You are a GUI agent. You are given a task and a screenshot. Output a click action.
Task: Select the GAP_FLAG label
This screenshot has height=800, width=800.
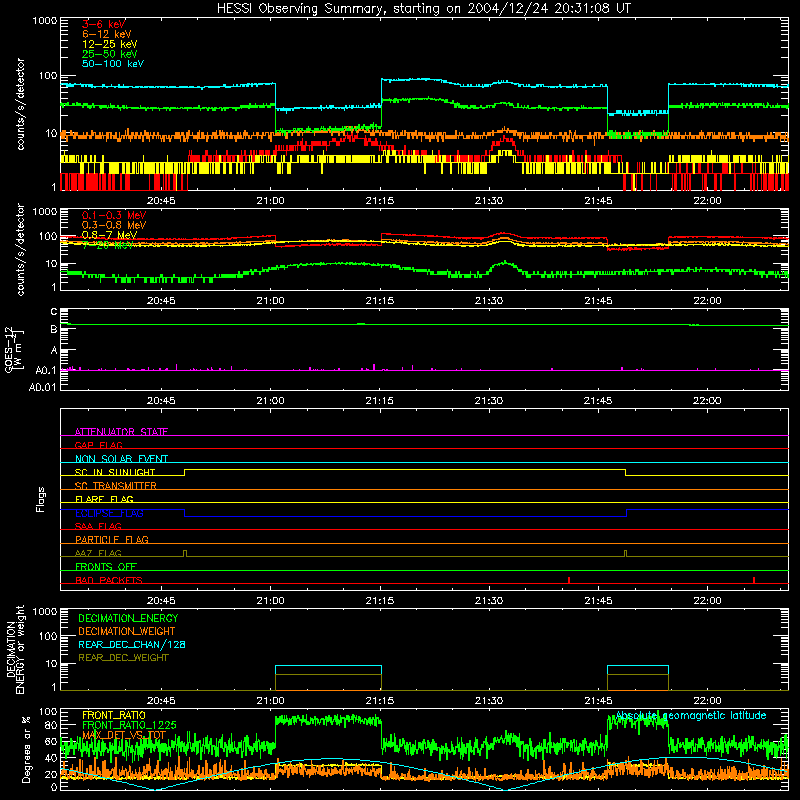[98, 445]
